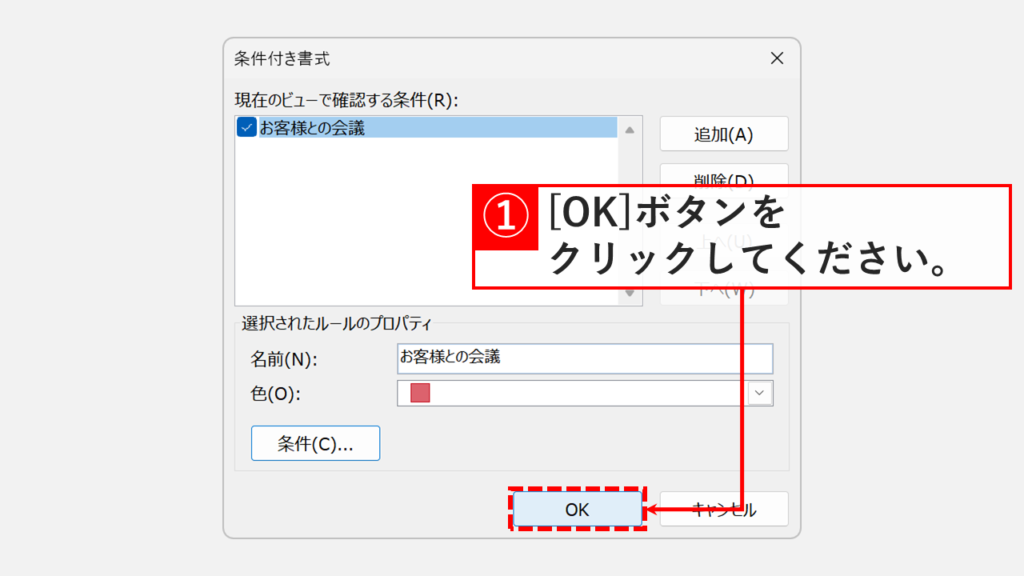Click the conditions list scrollbar down arrow
This screenshot has height=576, width=1024.
click(x=630, y=290)
